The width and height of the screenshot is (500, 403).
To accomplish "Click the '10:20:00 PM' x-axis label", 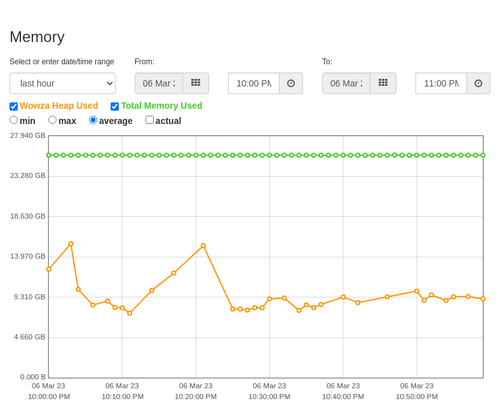I will coord(196,397).
